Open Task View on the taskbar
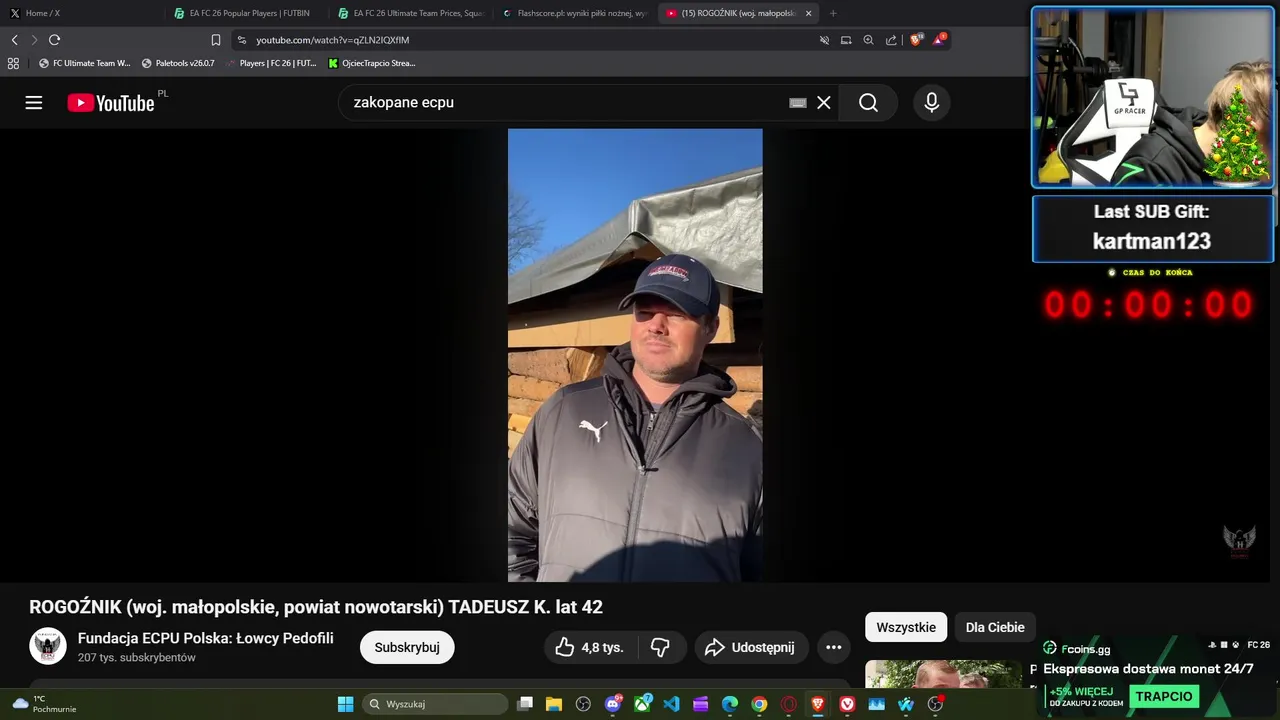This screenshot has width=1280, height=720. [x=525, y=704]
